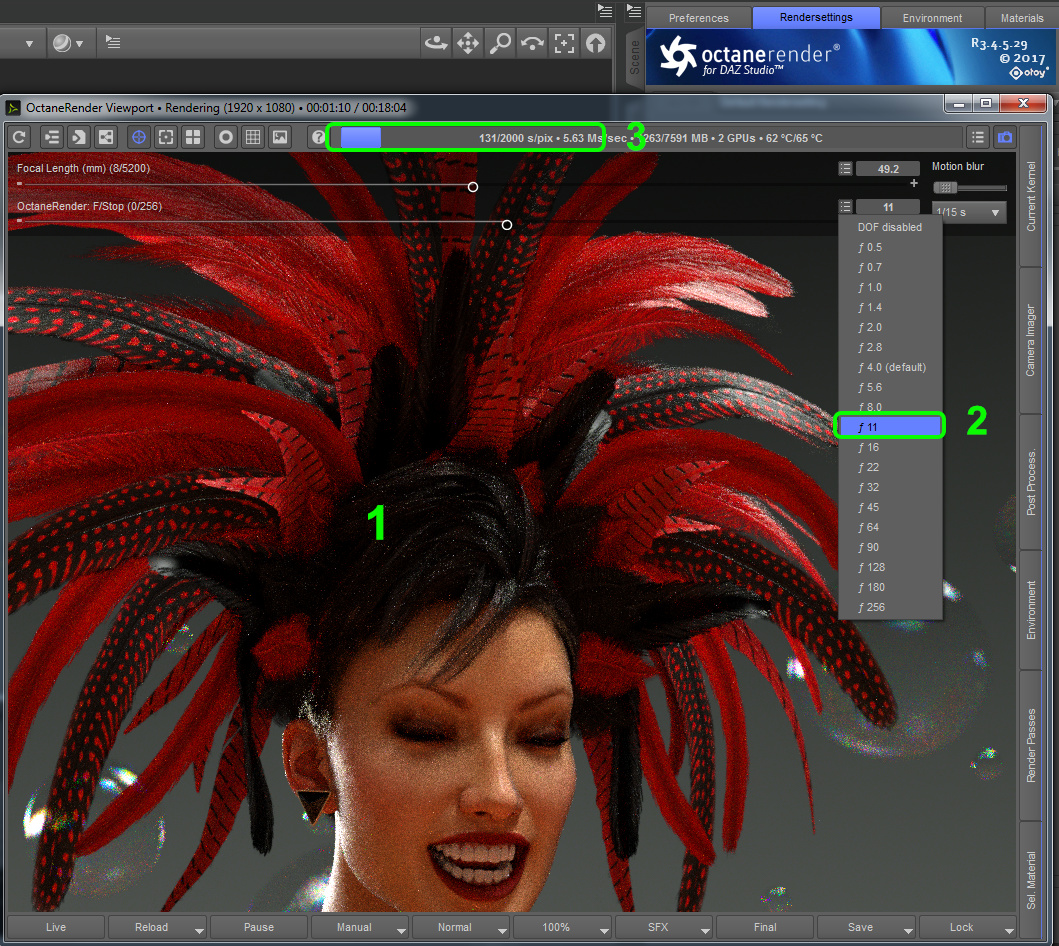Toggle the Live render button
This screenshot has height=946, width=1059.
point(55,927)
